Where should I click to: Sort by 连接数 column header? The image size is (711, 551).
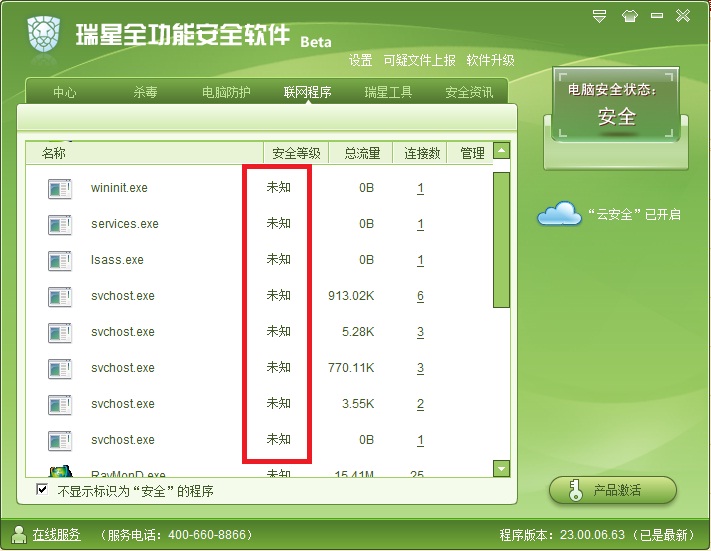click(420, 153)
